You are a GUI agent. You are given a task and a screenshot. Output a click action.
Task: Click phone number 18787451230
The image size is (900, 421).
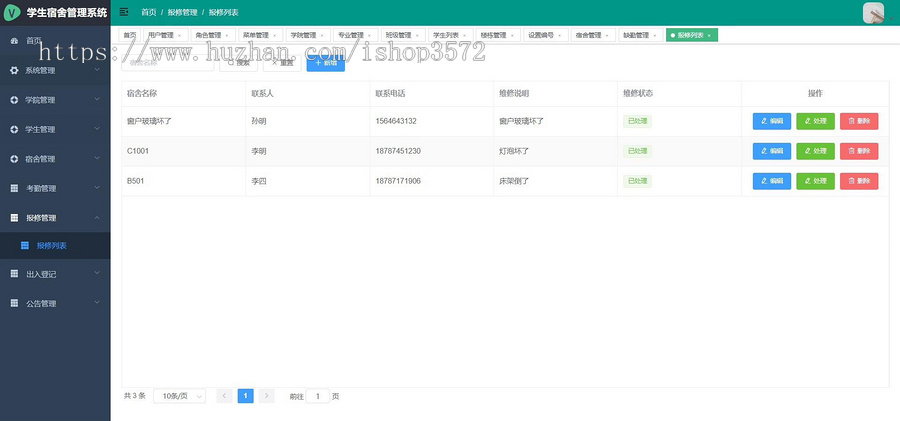[x=398, y=151]
